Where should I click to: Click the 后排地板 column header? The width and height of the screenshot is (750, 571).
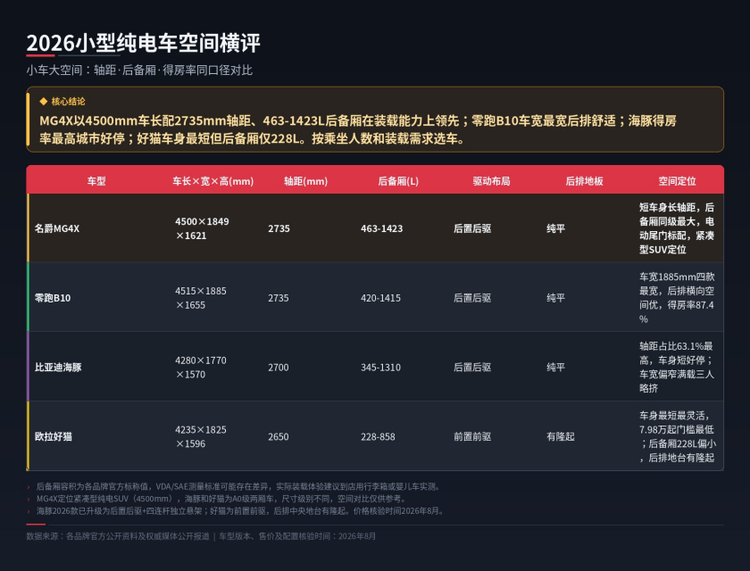tap(584, 181)
